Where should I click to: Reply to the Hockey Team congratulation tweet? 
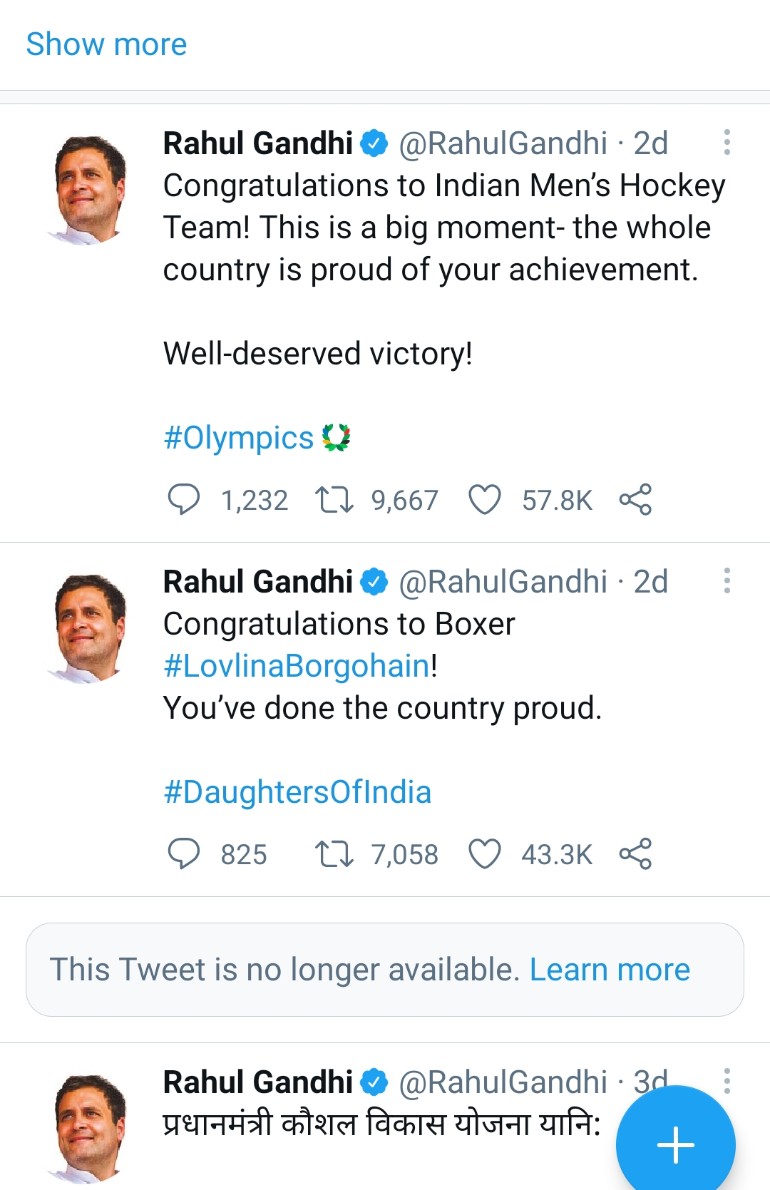182,499
